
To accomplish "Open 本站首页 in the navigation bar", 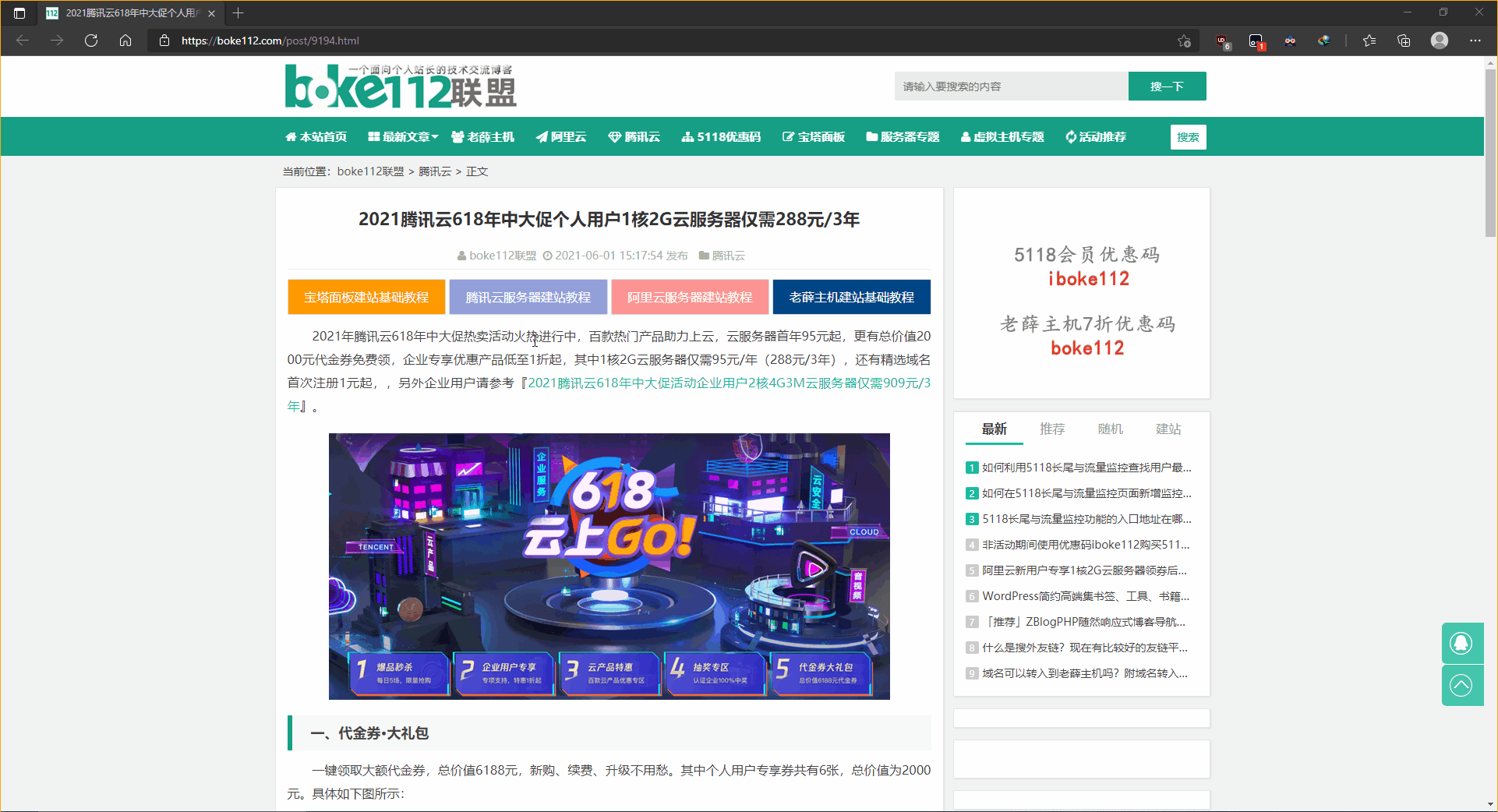I will [x=316, y=137].
